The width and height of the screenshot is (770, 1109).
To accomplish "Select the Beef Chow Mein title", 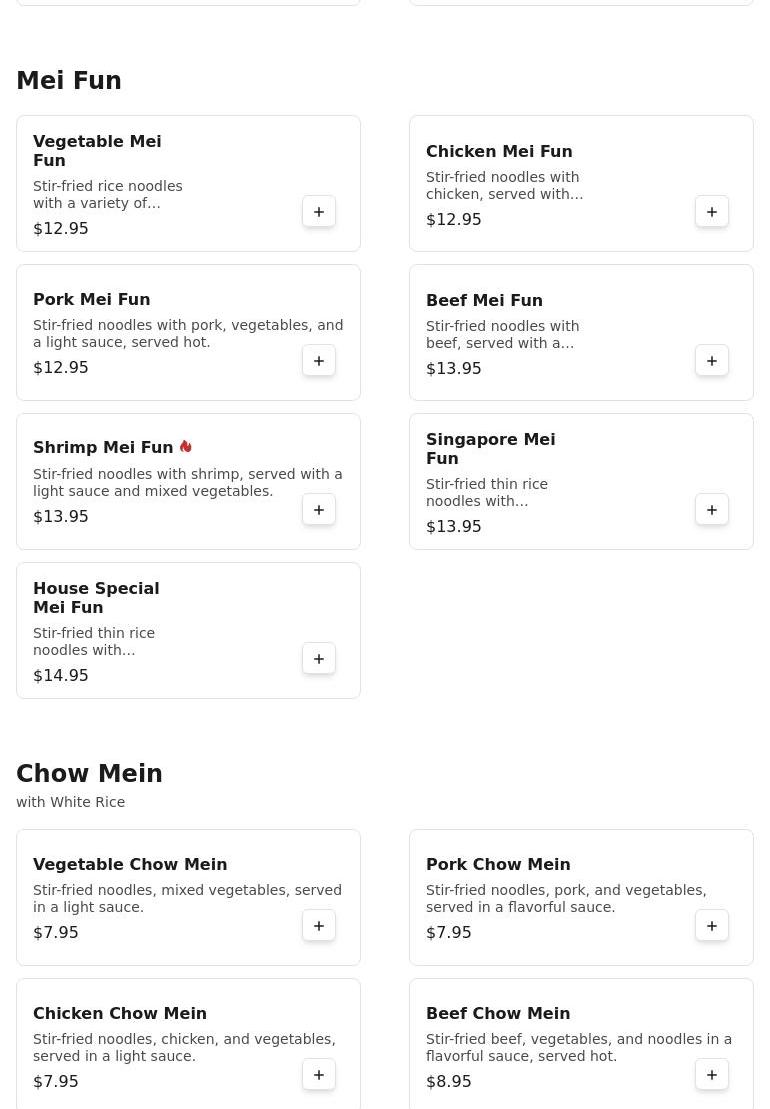I will pyautogui.click(x=498, y=1014).
